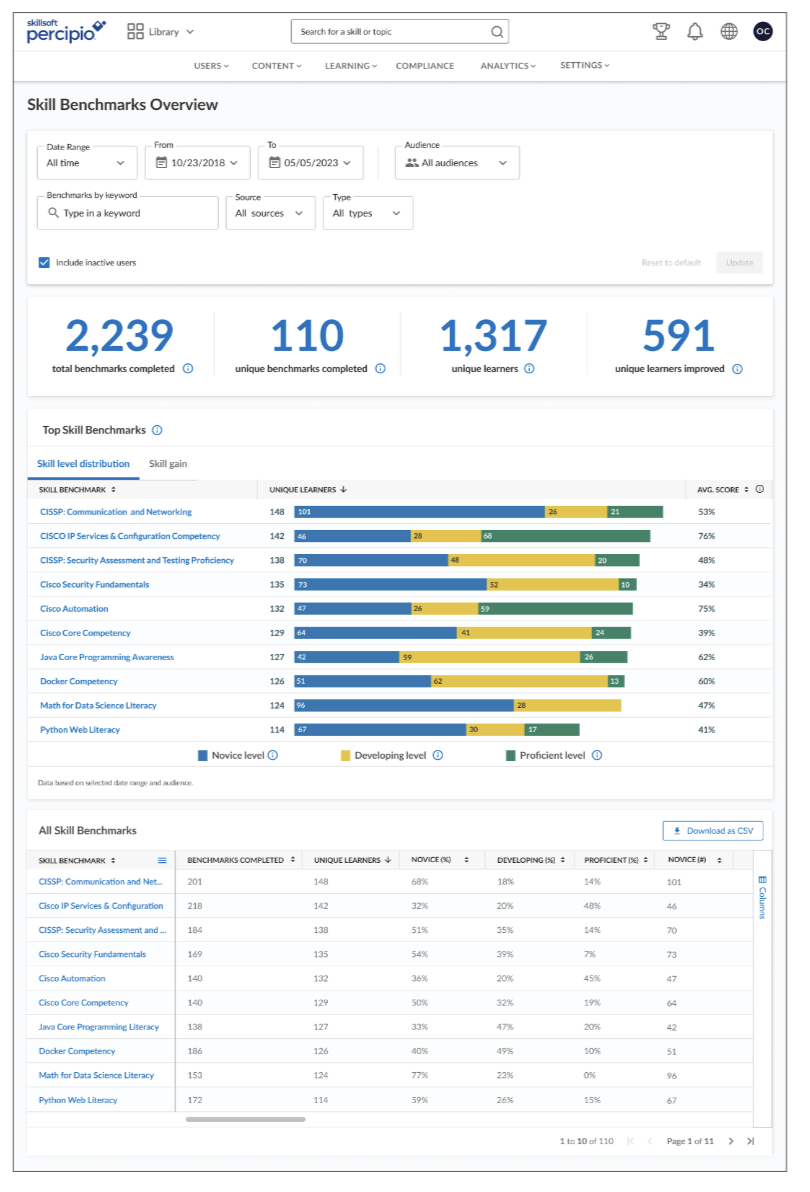Open the USERS menu
Viewport: 810px width, 1192px height.
point(211,66)
